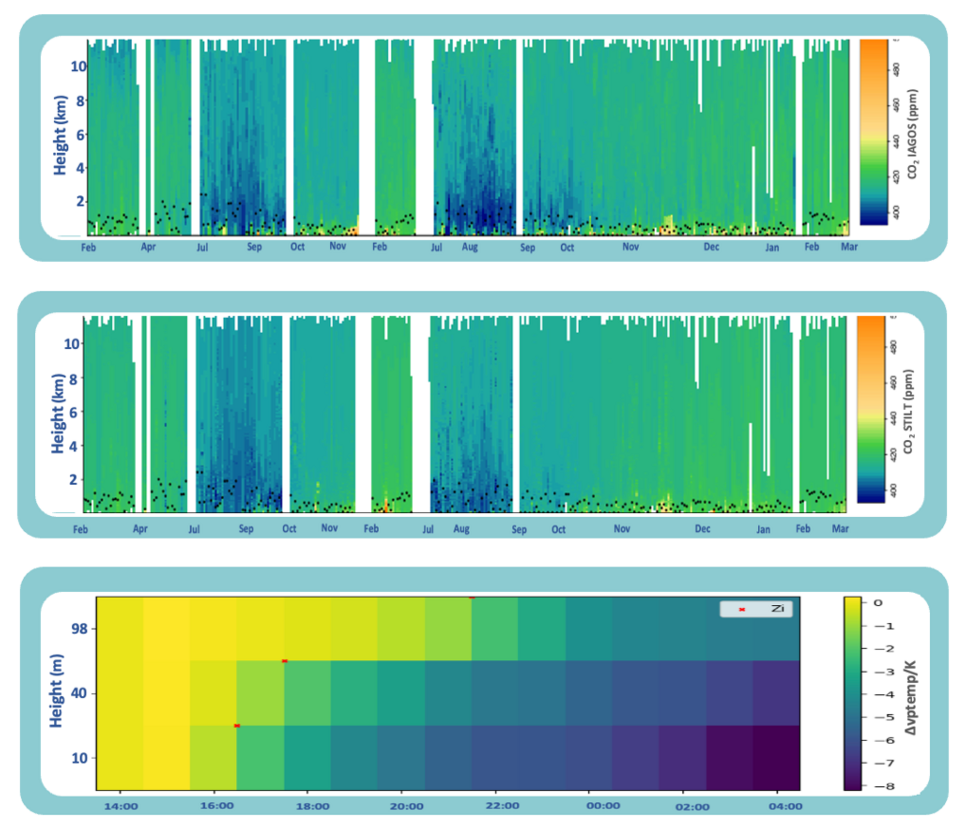Viewport: 966px width, 829px height.
Task: Toggle the top panel's Height axis label
Action: 61,133
